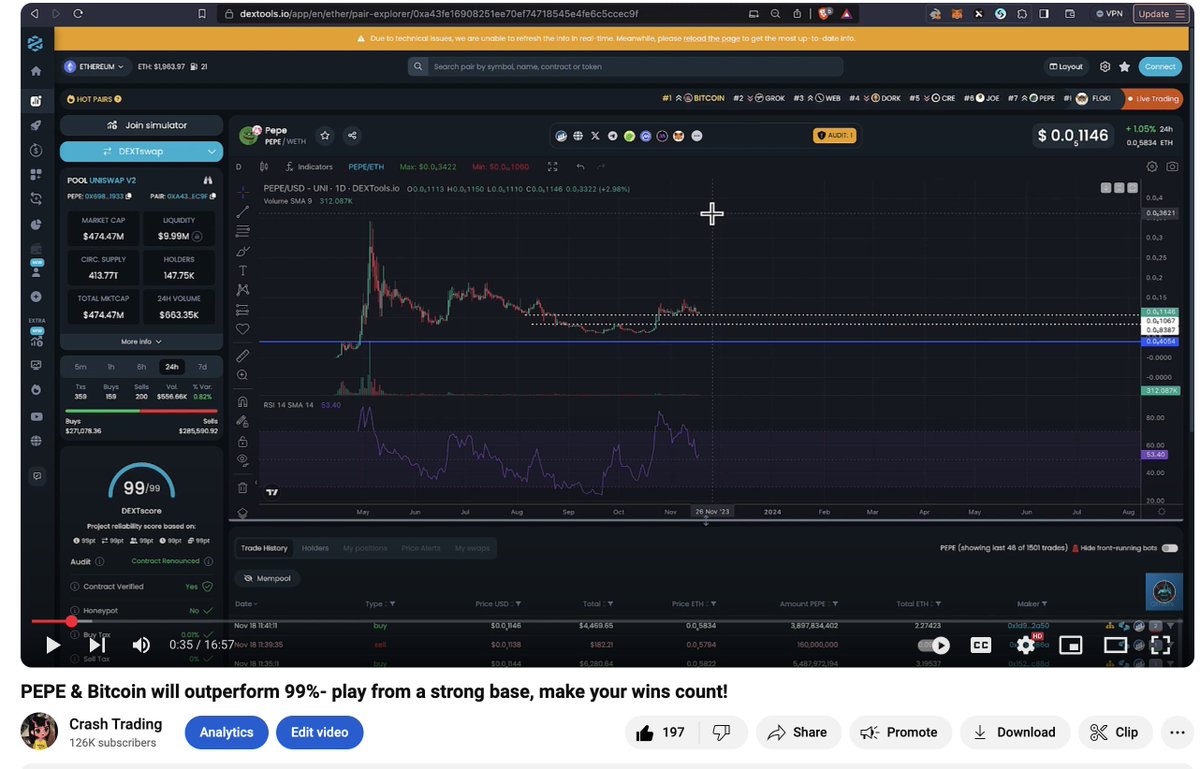The width and height of the screenshot is (1200, 769).
Task: Mute the video with speaker icon
Action: click(x=141, y=645)
